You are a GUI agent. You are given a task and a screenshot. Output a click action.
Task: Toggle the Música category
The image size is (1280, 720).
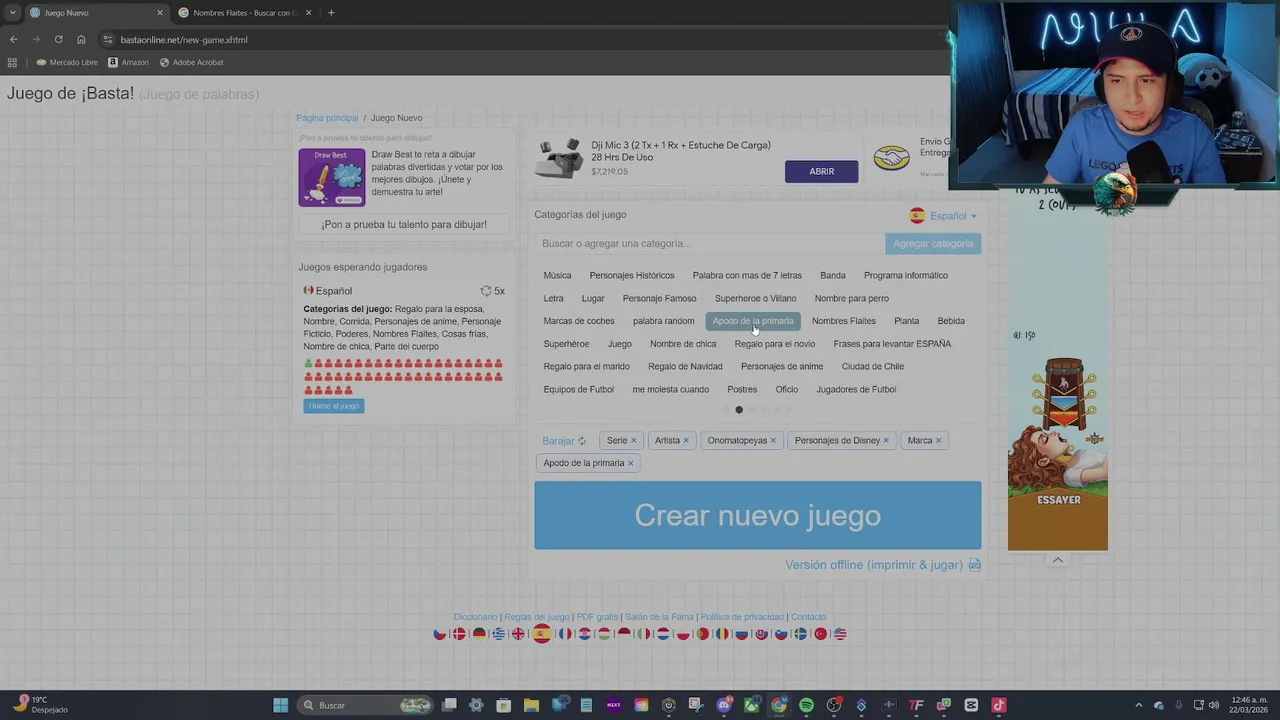pyautogui.click(x=557, y=275)
